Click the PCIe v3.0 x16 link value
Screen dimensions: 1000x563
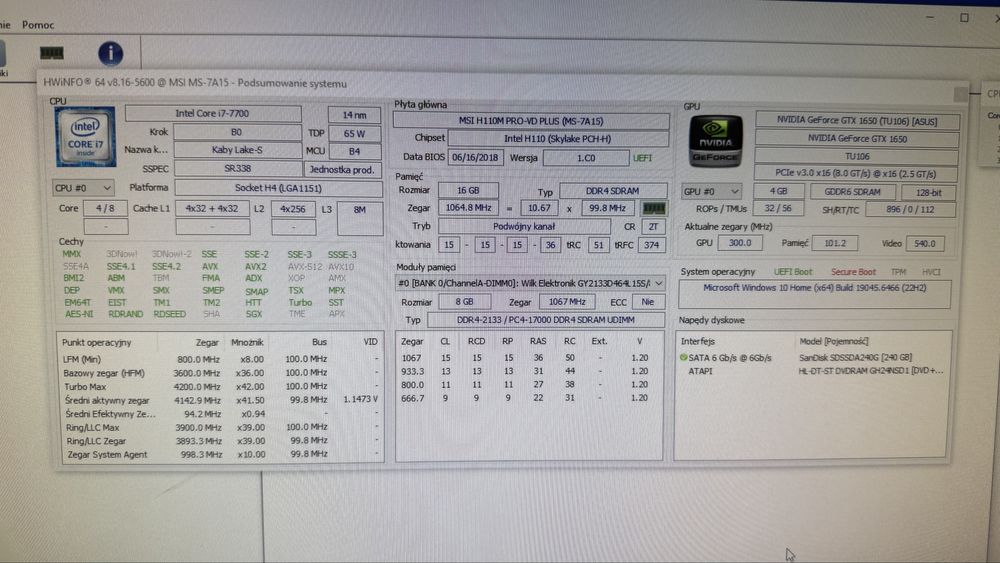pyautogui.click(x=856, y=173)
